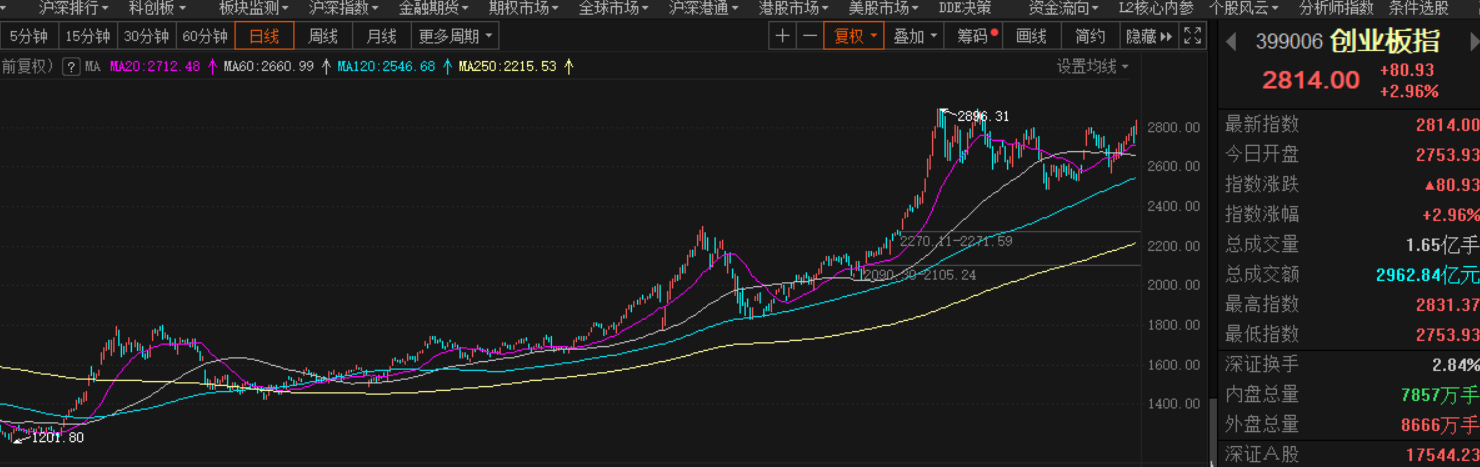Screen dimensions: 1480x467
Task: Click the MA20 magenta up arrow
Action: (211, 67)
